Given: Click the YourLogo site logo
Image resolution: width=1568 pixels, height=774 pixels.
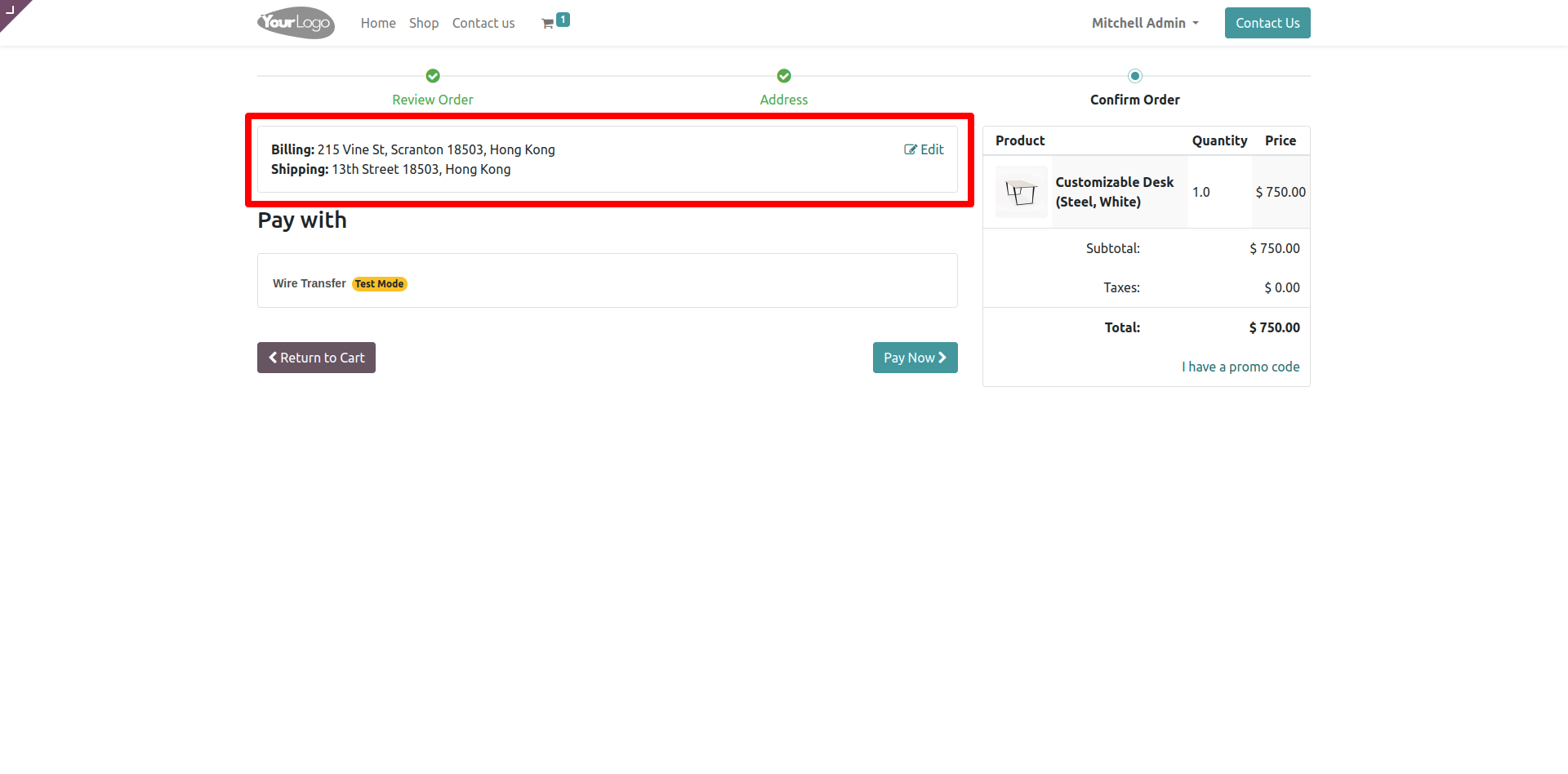Looking at the screenshot, I should [296, 23].
